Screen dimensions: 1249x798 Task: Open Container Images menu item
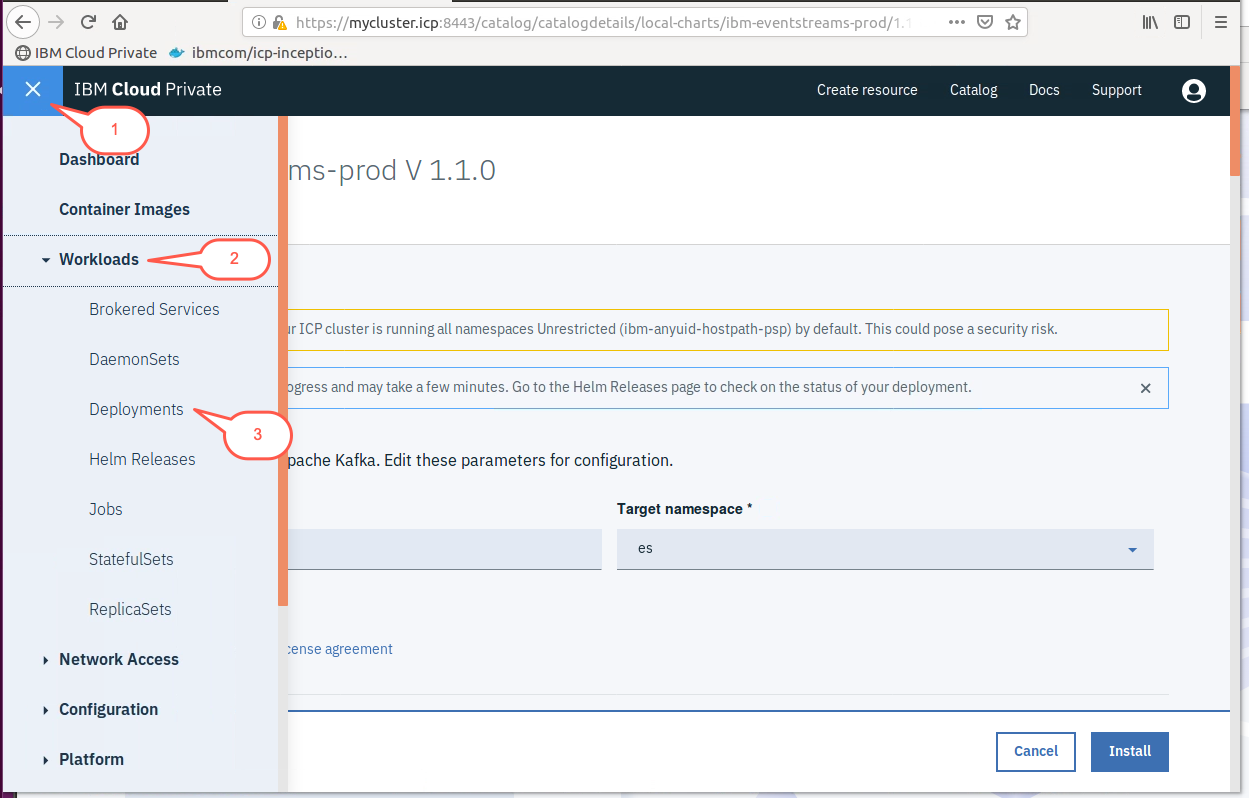(124, 209)
